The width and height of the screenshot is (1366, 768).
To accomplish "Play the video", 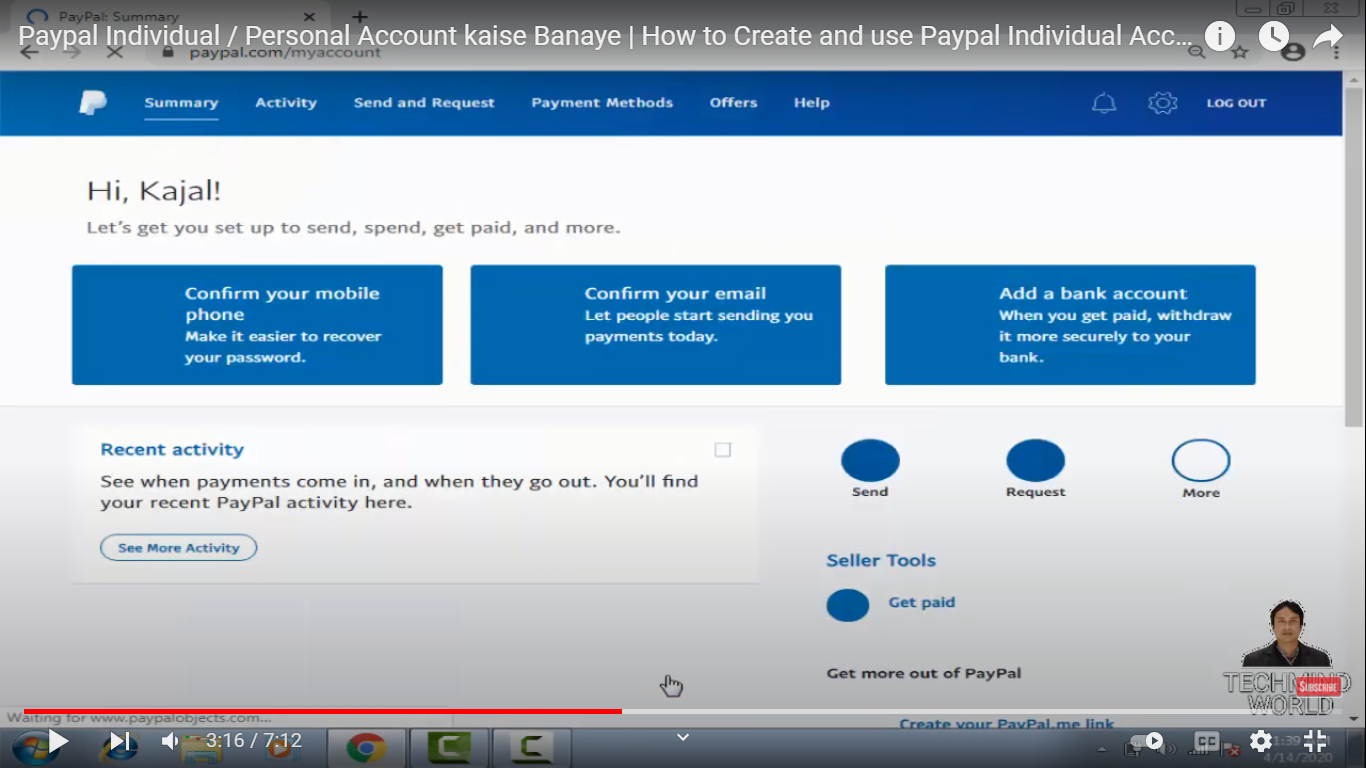I will [58, 741].
